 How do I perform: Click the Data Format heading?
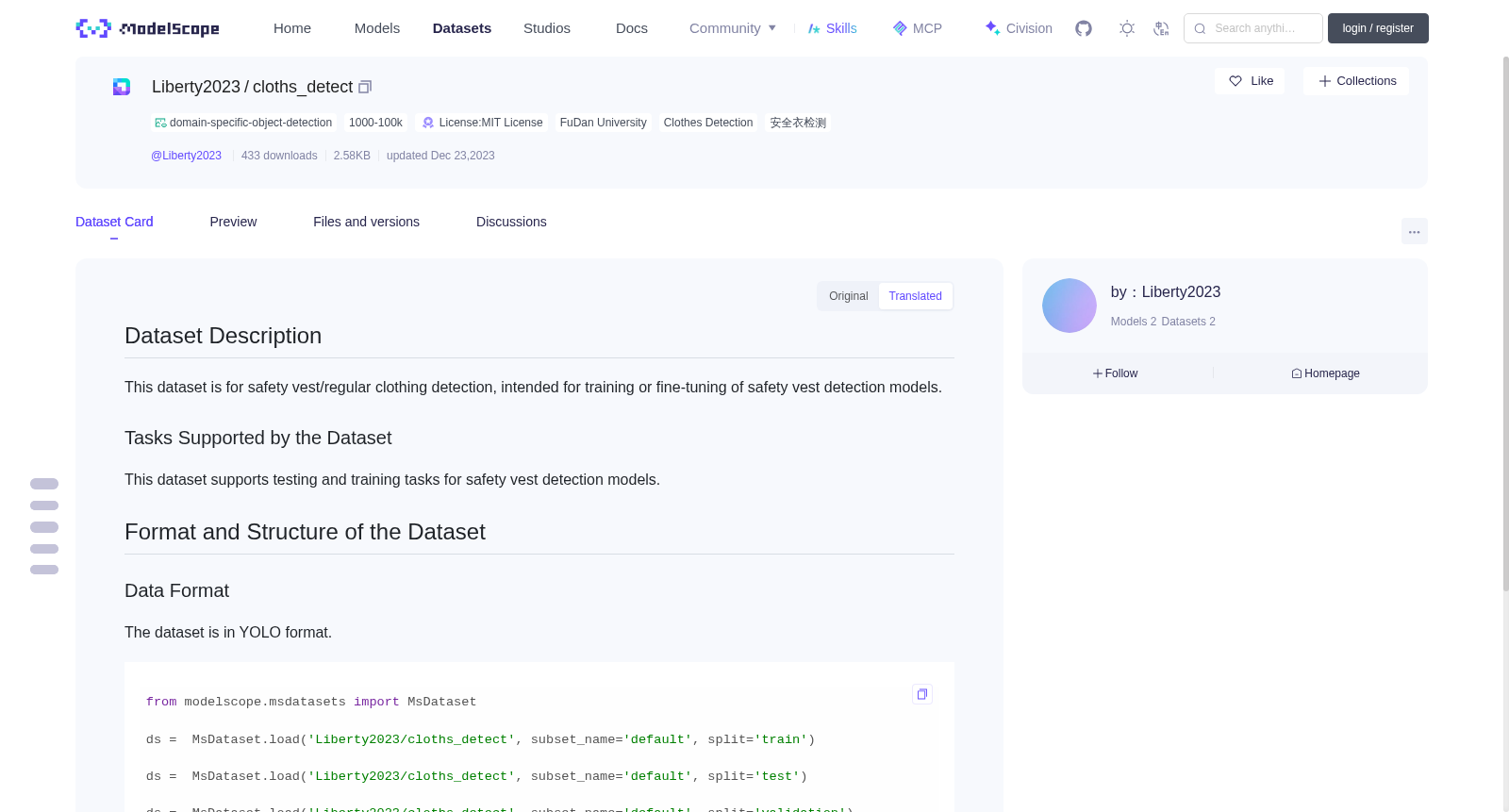(177, 590)
